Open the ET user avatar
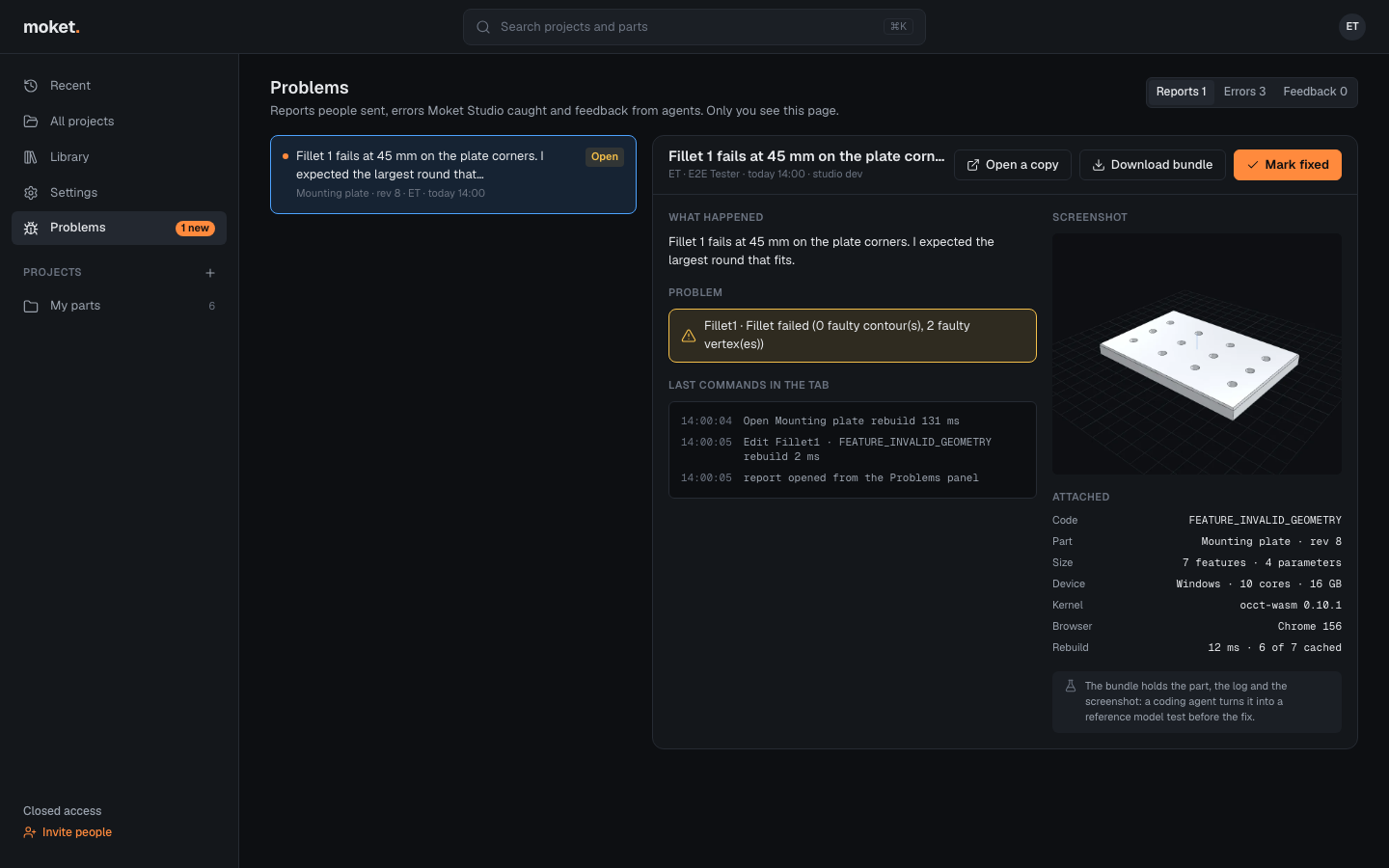This screenshot has width=1389, height=868. 1352,27
